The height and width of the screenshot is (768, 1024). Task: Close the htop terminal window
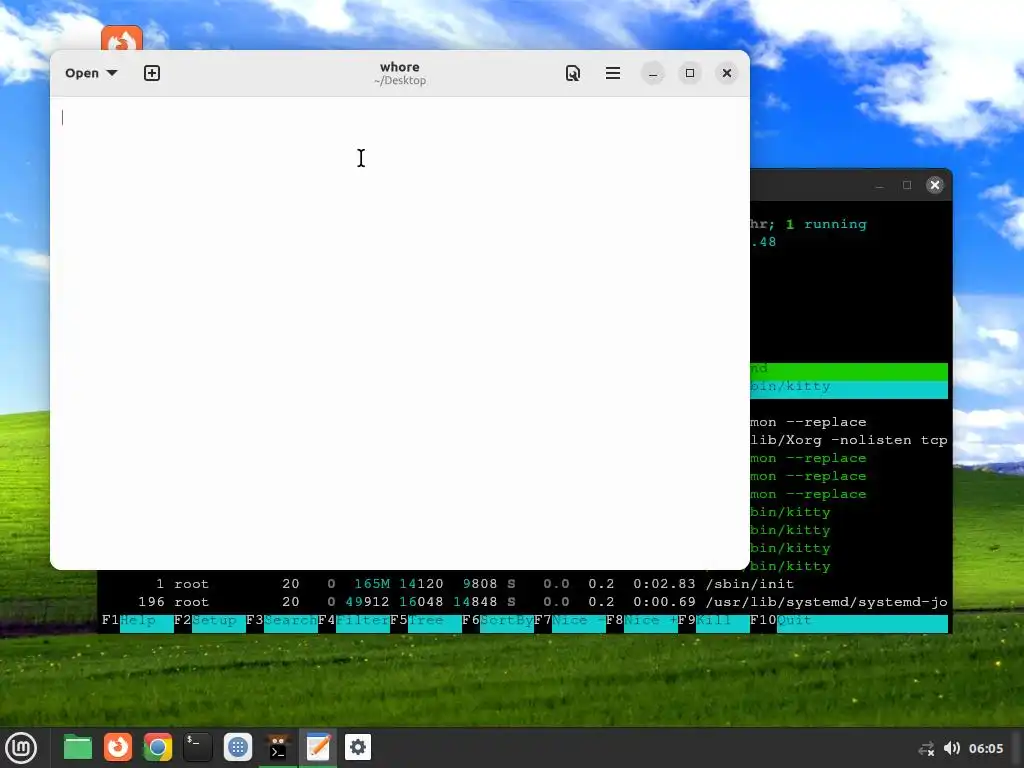935,185
